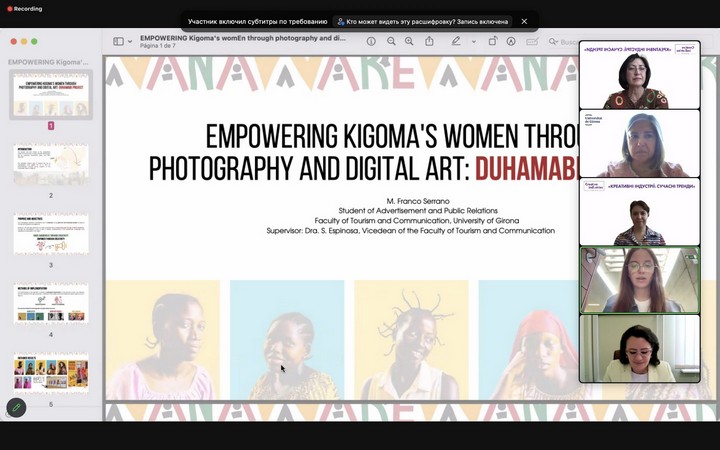The height and width of the screenshot is (450, 720).
Task: Zoom in with the magnifier plus icon
Action: pyautogui.click(x=409, y=41)
